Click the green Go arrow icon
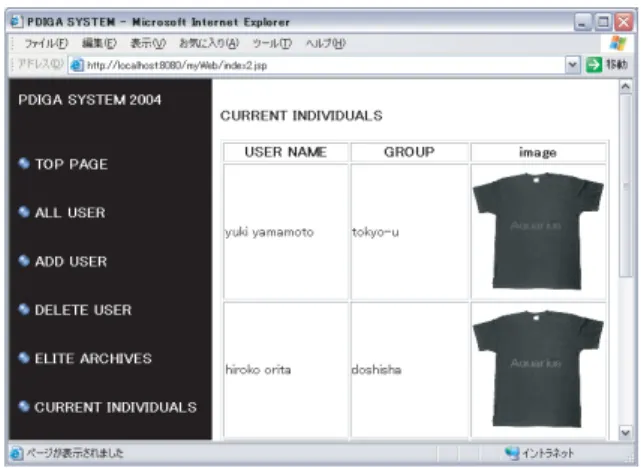 click(x=594, y=65)
